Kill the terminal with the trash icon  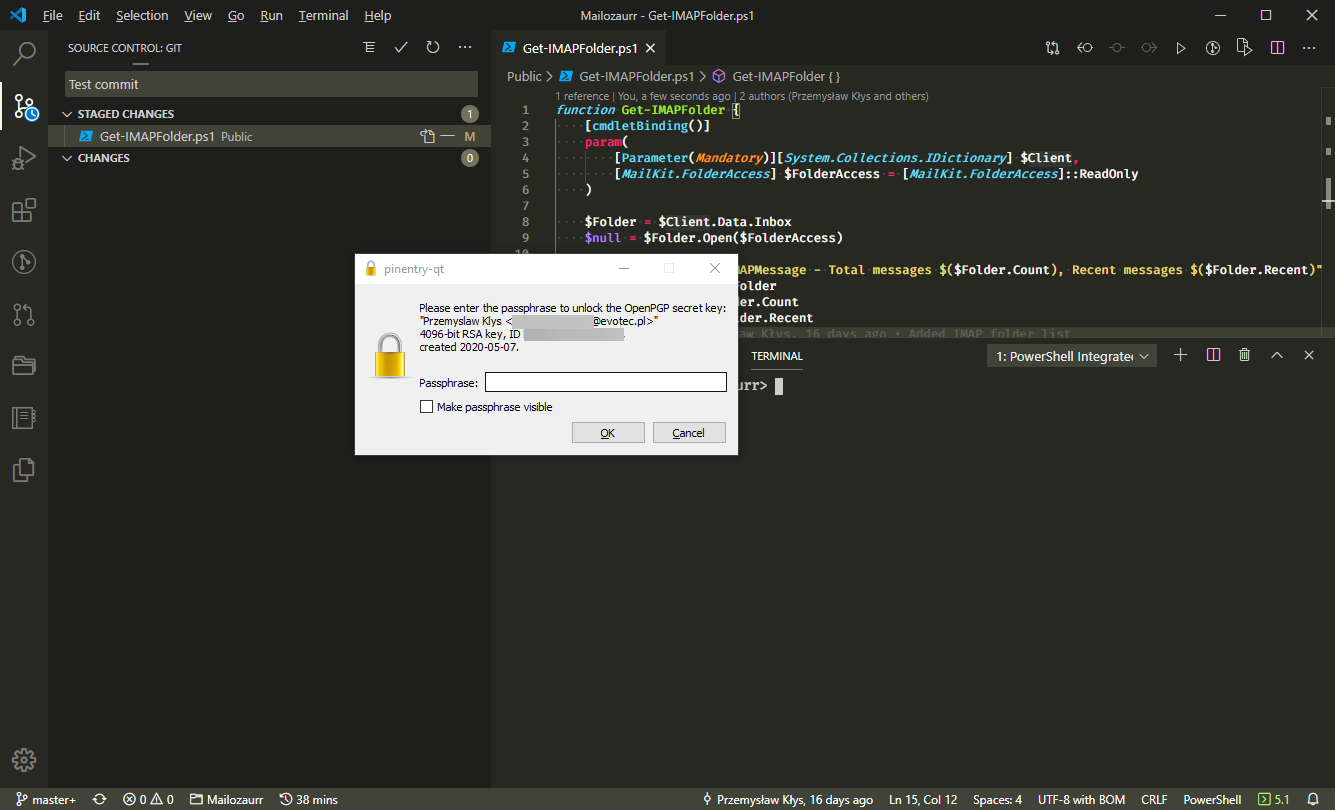click(x=1244, y=355)
